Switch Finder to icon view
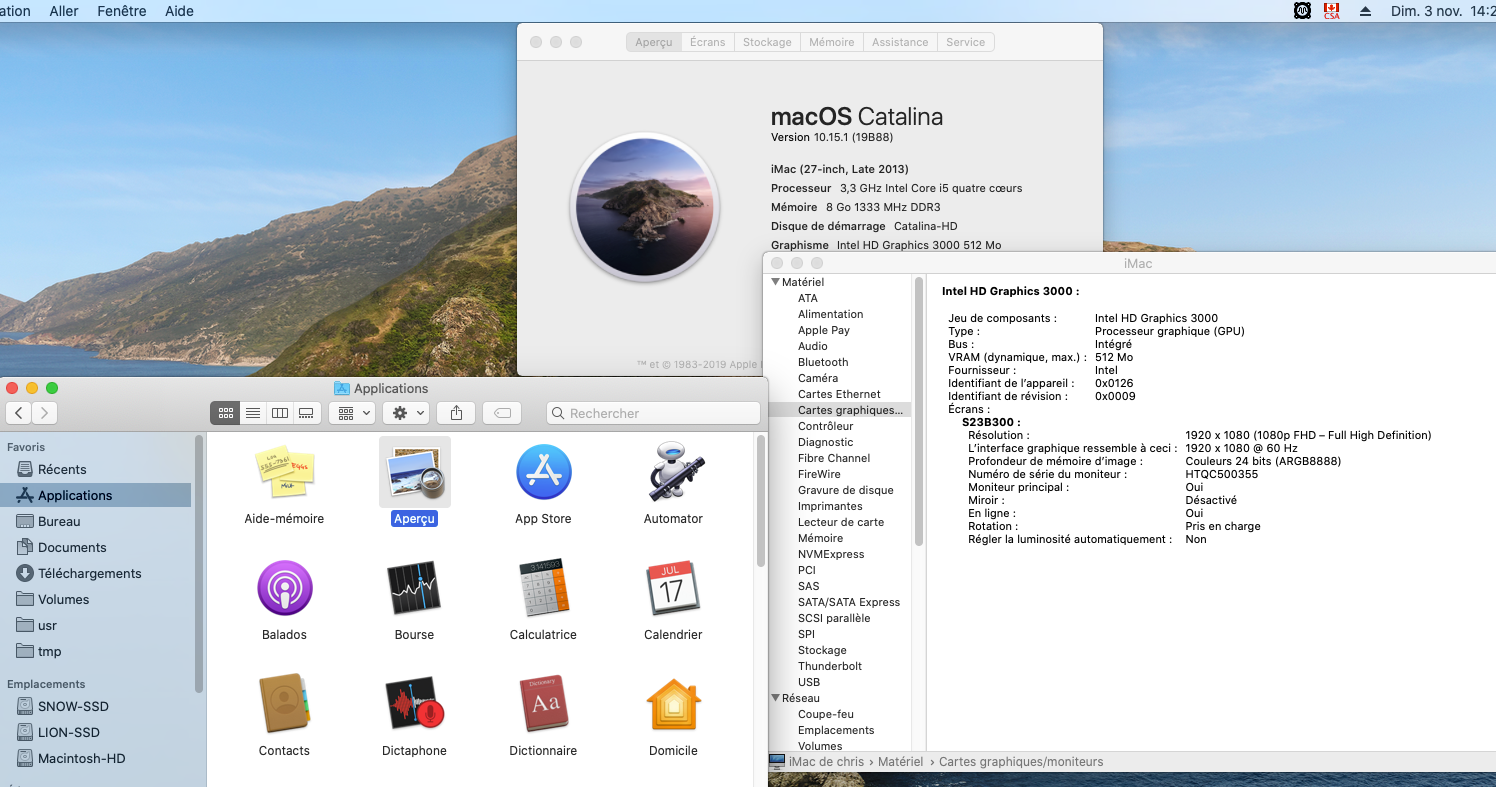This screenshot has height=787, width=1496. tap(225, 413)
